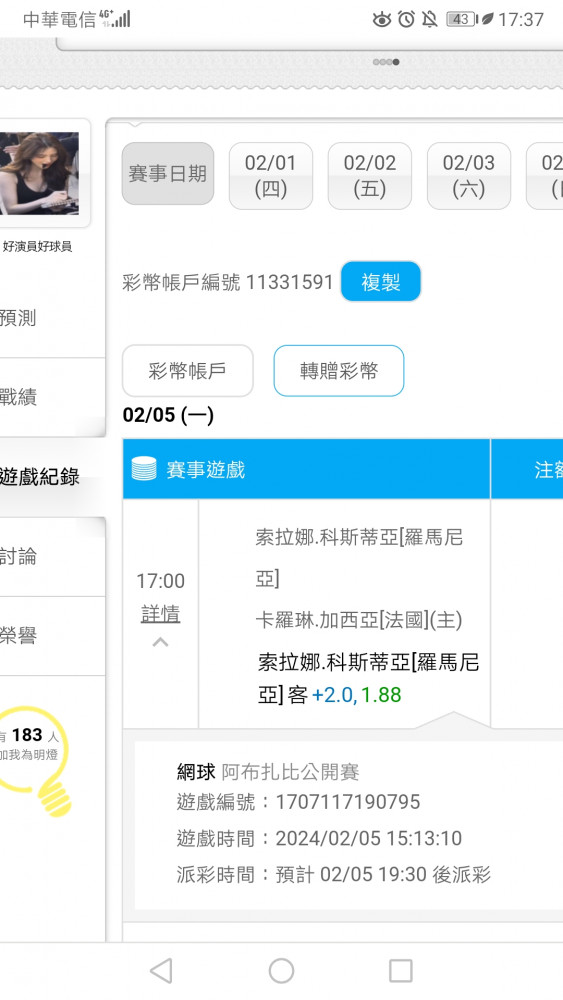Collapse the 17:00 match details chevron
563x1000 pixels.
click(161, 642)
